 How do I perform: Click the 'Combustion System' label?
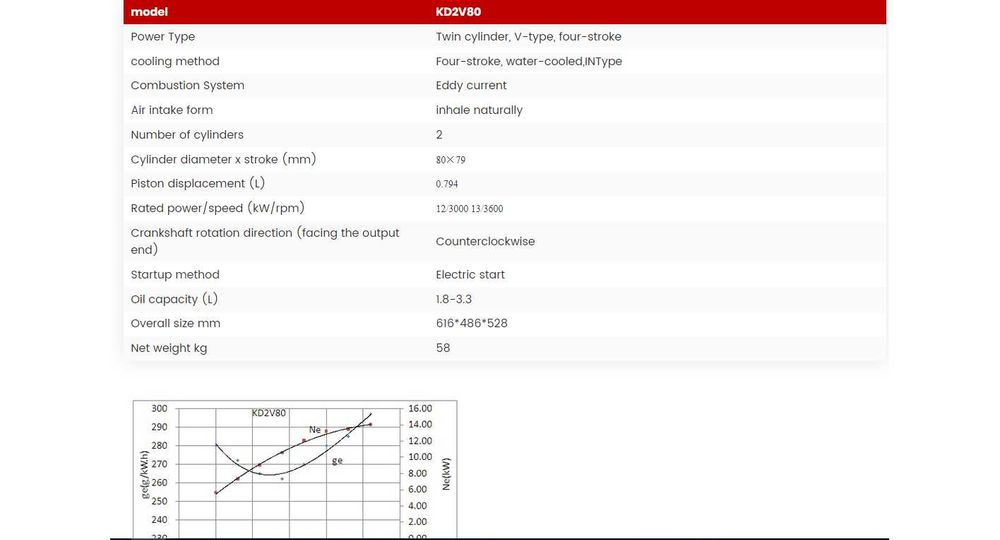pos(188,85)
